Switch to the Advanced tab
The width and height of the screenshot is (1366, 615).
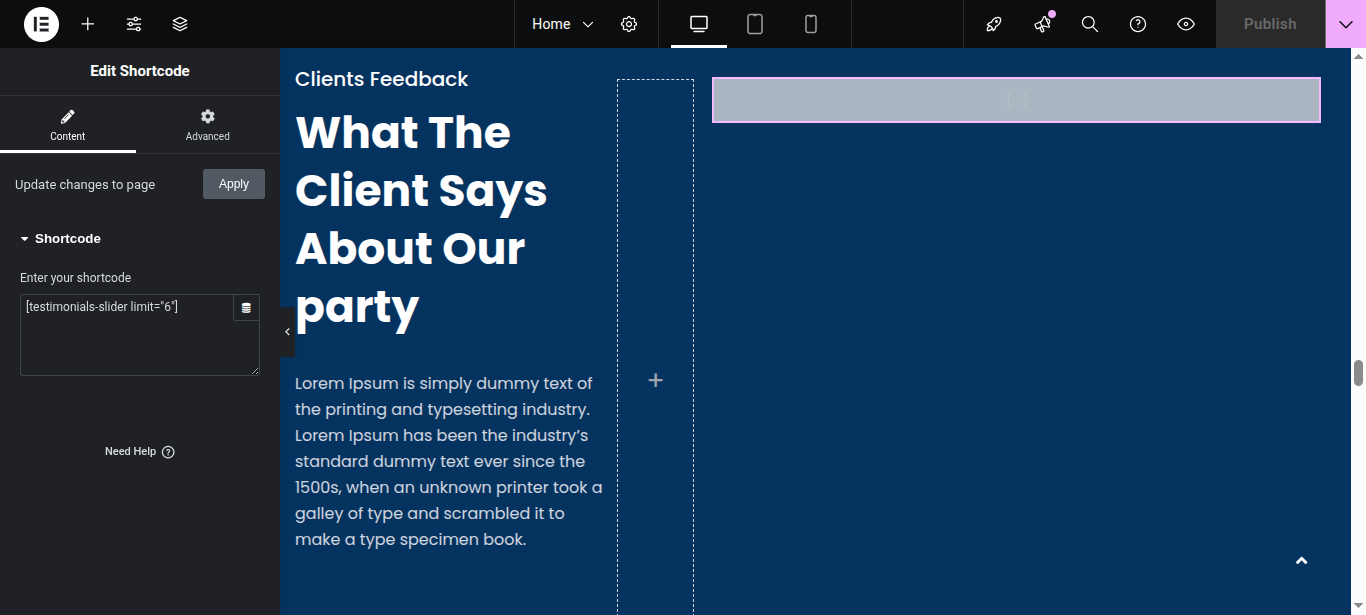coord(208,125)
